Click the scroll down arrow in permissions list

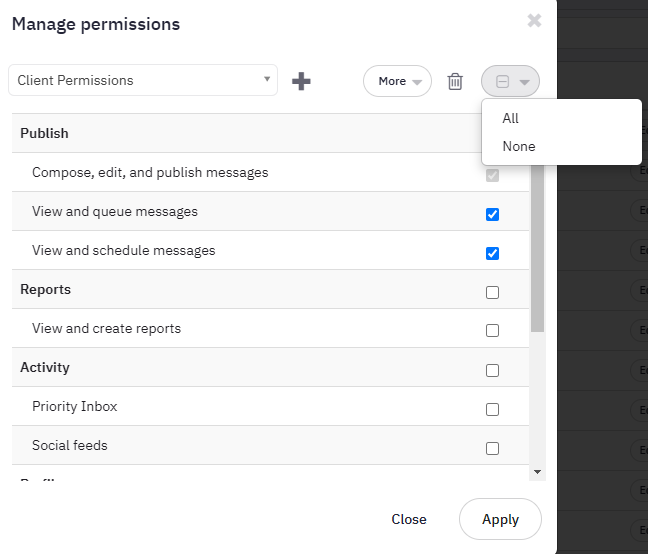537,471
